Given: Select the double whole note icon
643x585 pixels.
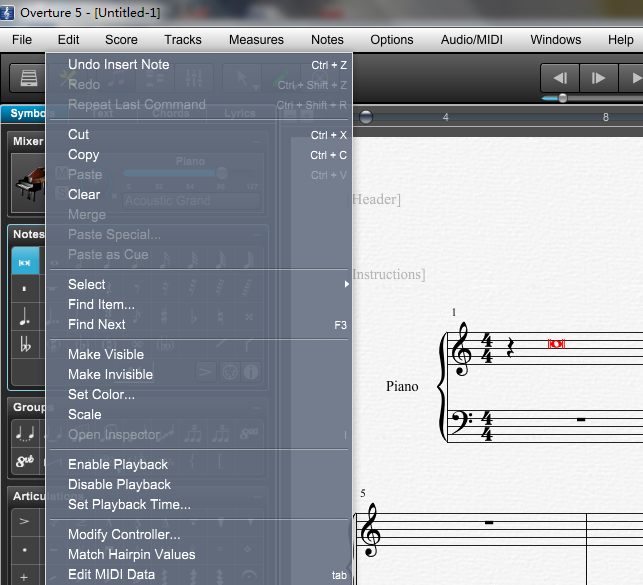Looking at the screenshot, I should (x=25, y=262).
